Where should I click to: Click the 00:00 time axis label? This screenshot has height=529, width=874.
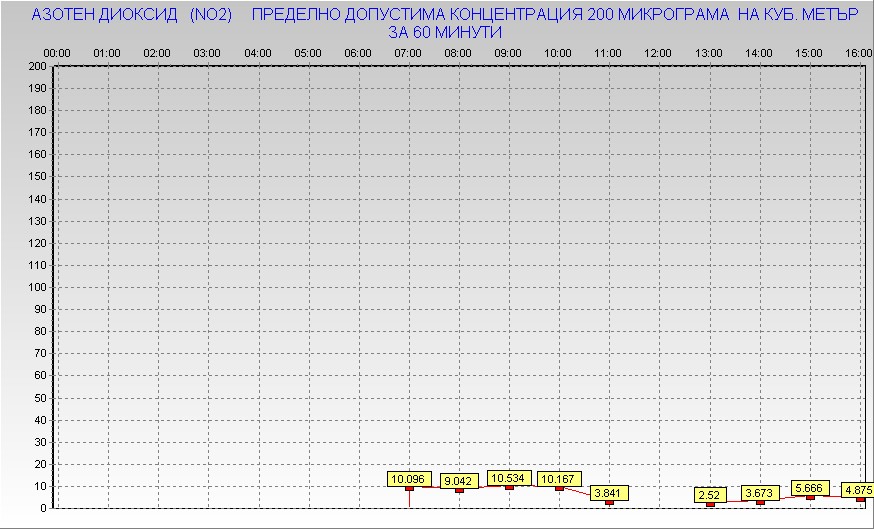coord(57,52)
